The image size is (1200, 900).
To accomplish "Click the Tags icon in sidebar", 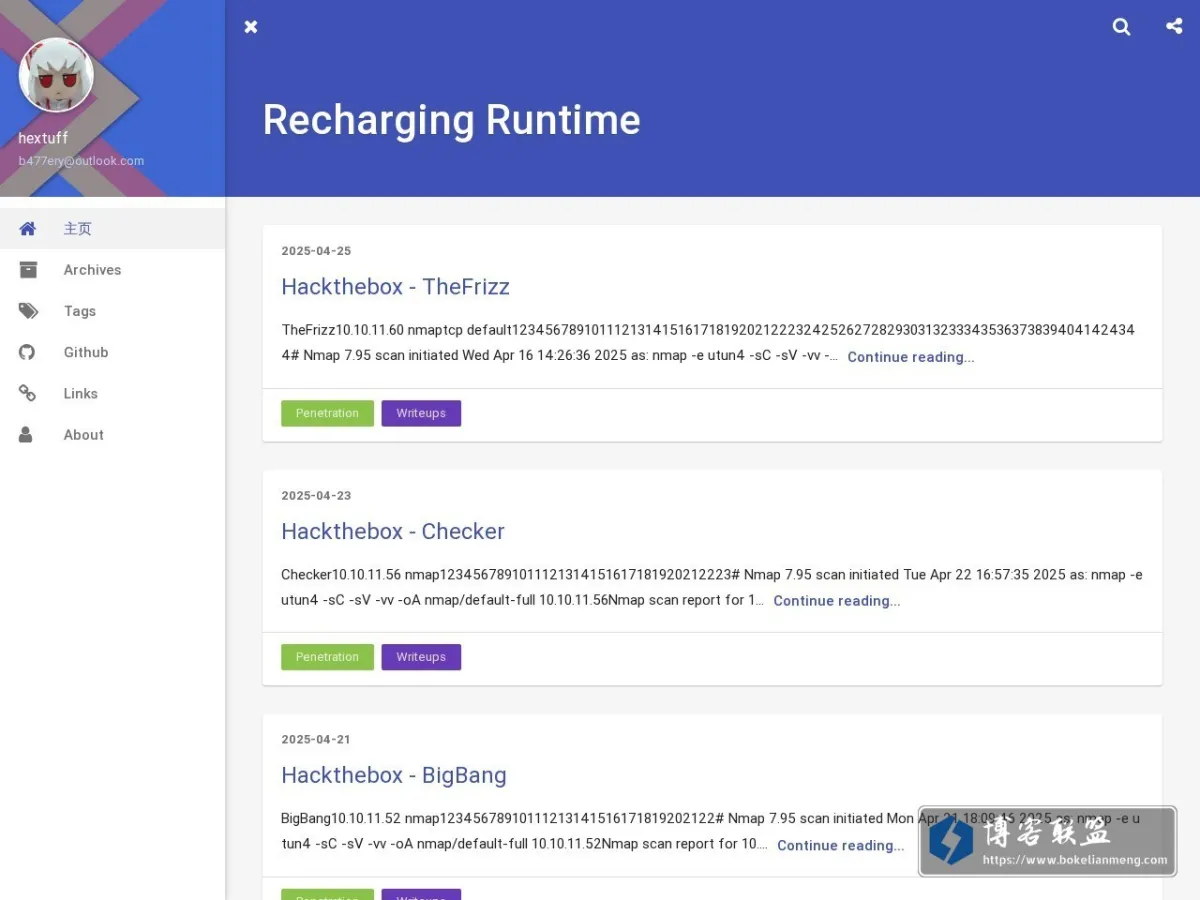I will coord(28,311).
